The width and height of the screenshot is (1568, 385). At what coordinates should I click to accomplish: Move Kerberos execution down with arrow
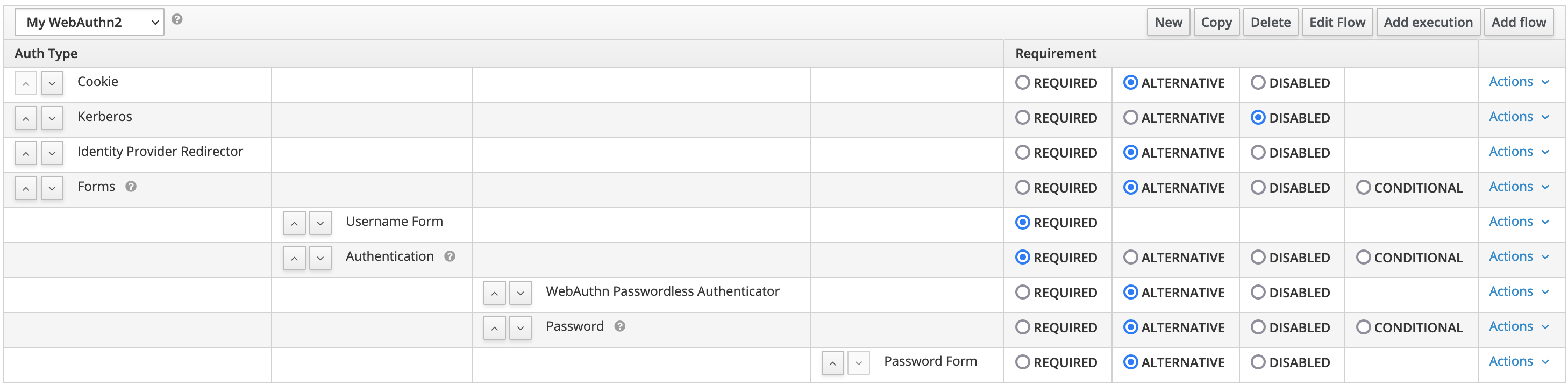tap(52, 118)
